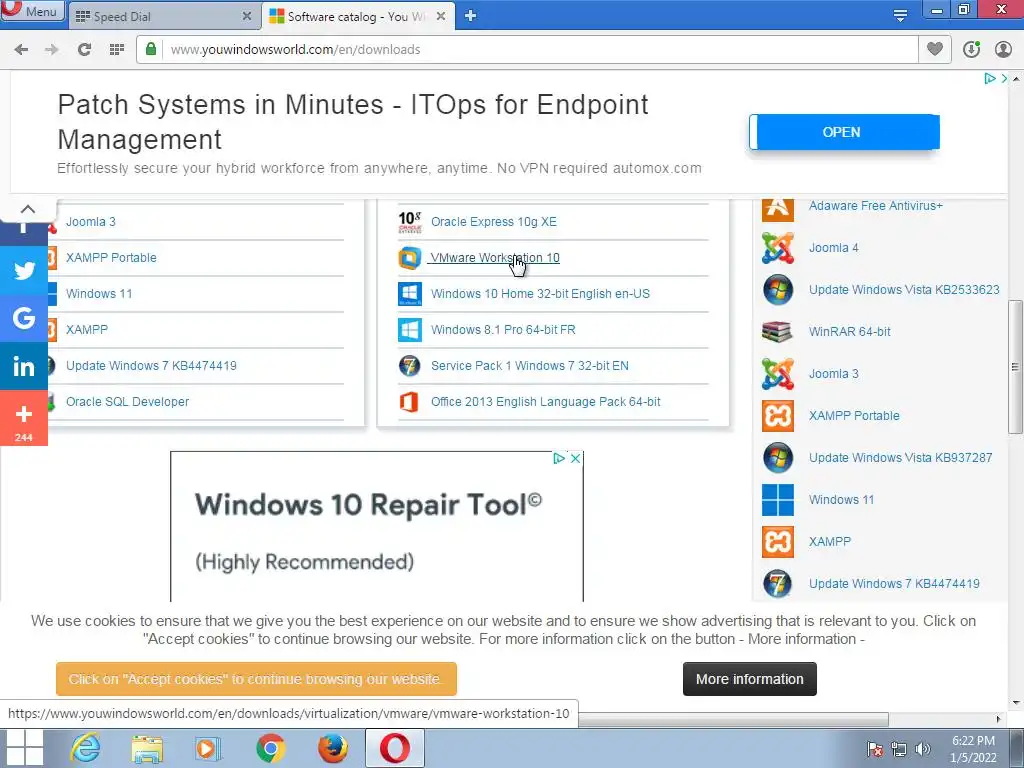Bookmark page with heart icon
The height and width of the screenshot is (768, 1024).
click(x=935, y=49)
